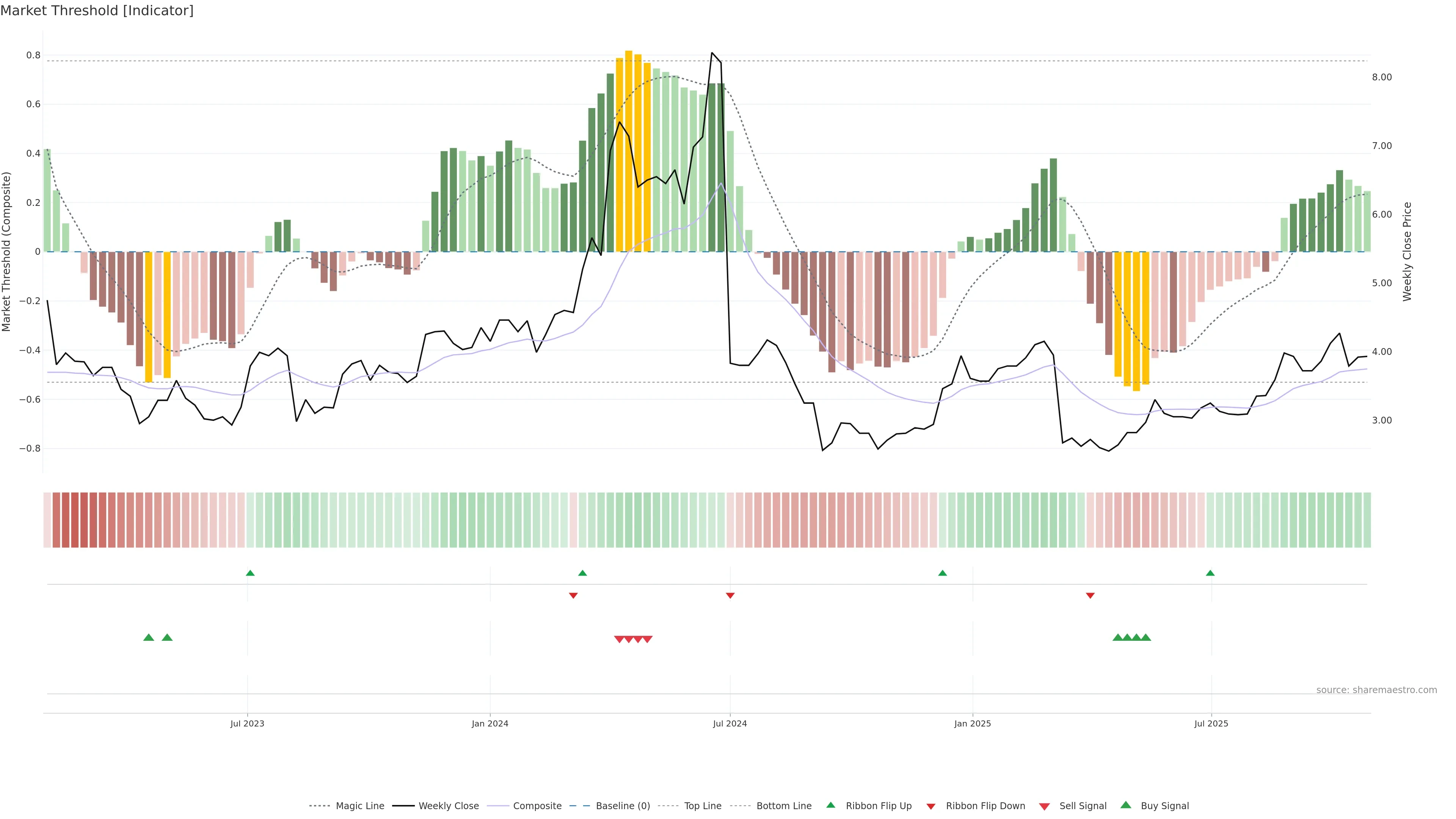Click the Market Threshold [Indicator] chart title

97,11
